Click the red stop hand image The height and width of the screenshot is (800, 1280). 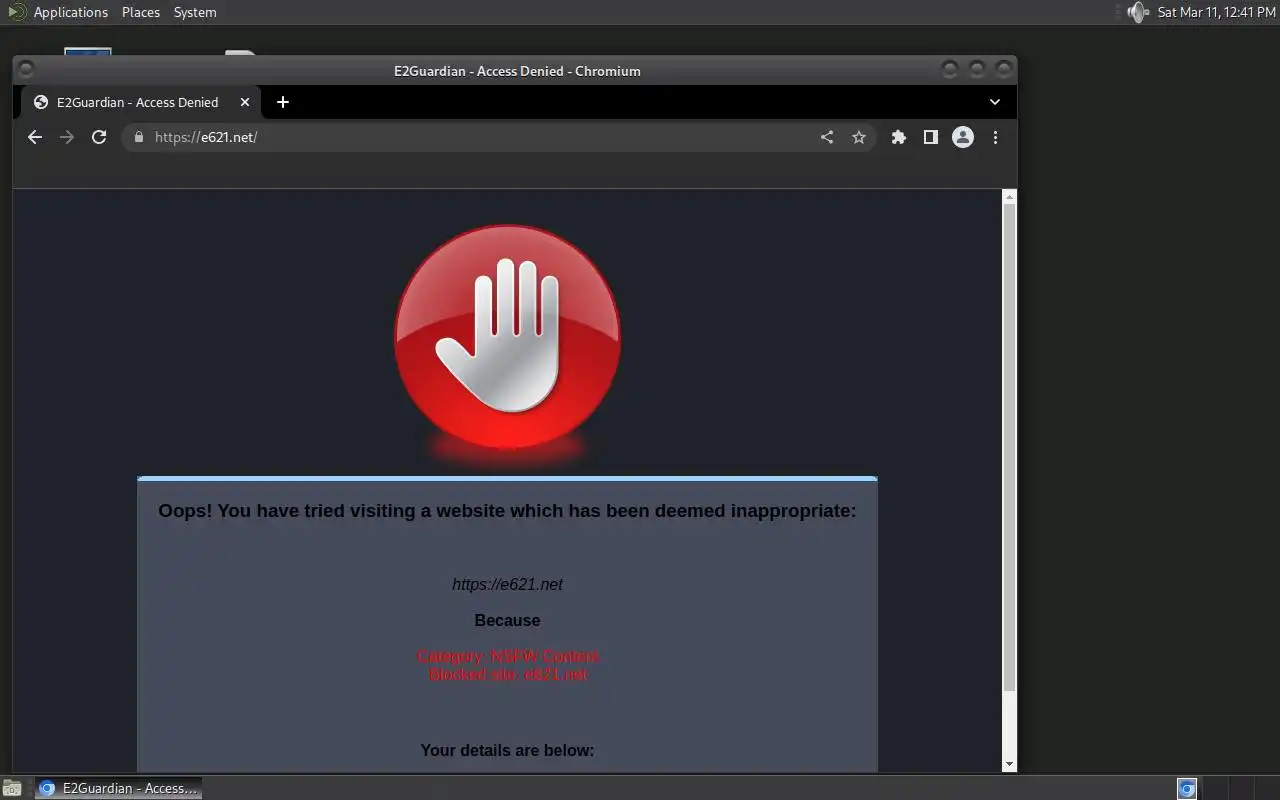click(x=508, y=337)
